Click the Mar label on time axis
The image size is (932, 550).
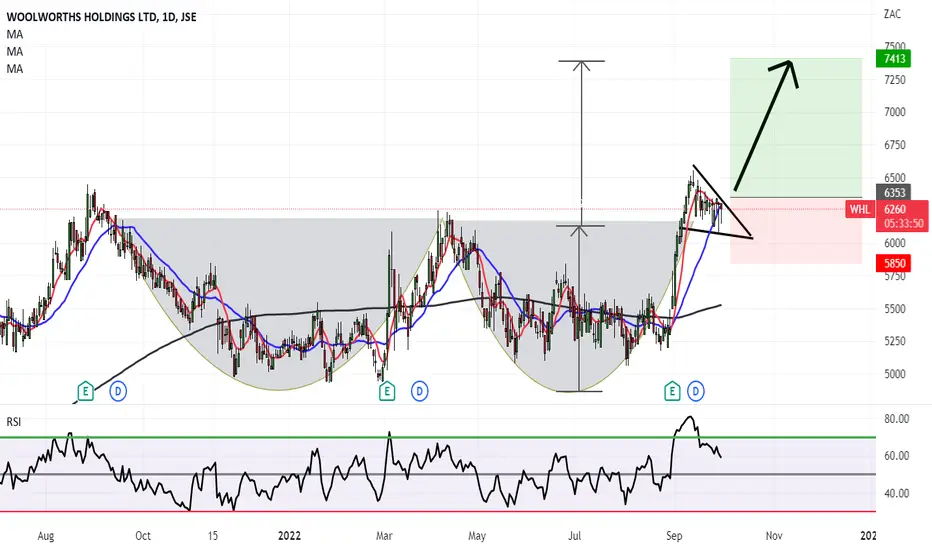[x=384, y=536]
